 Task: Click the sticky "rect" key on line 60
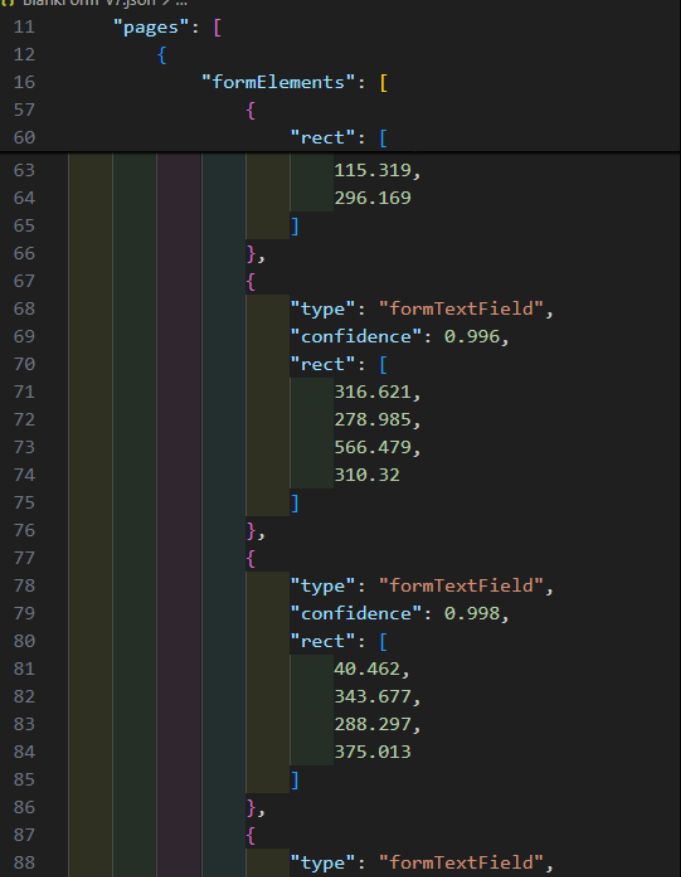(322, 138)
